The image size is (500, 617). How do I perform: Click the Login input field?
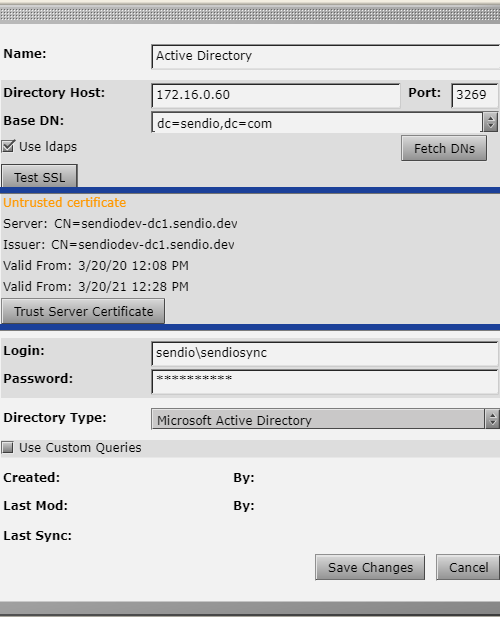point(325,353)
